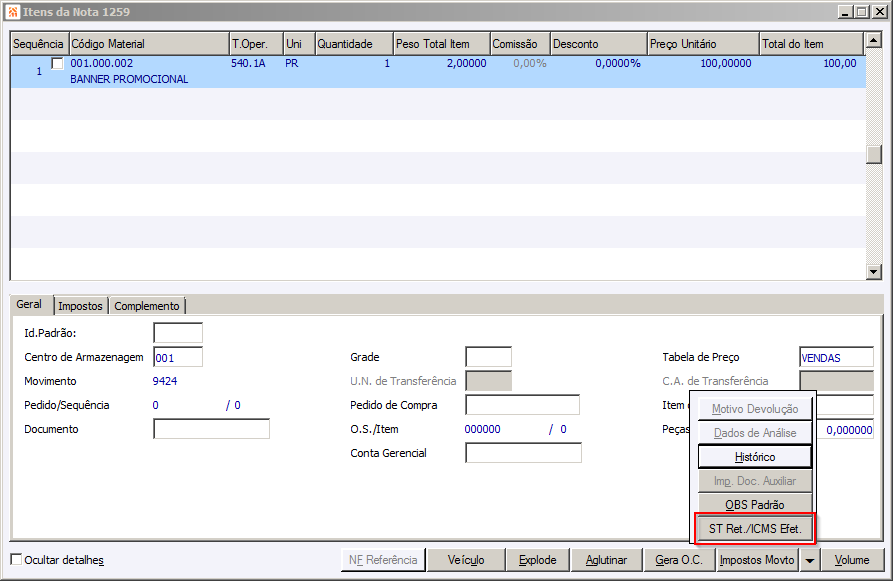
Task: Open the Complemento tab
Action: 147,306
